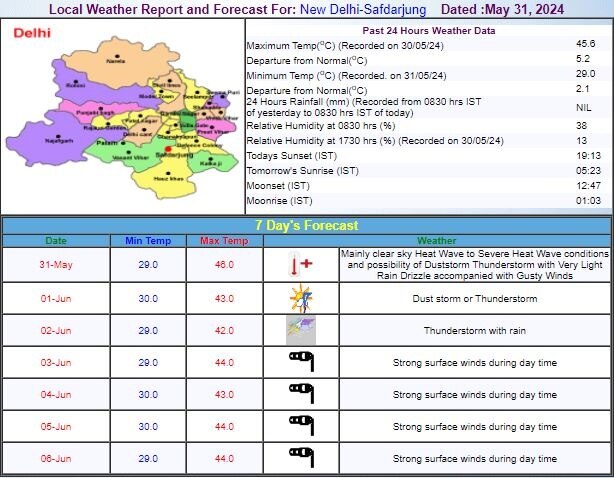Click the Date column header
The height and width of the screenshot is (478, 614).
(x=56, y=241)
